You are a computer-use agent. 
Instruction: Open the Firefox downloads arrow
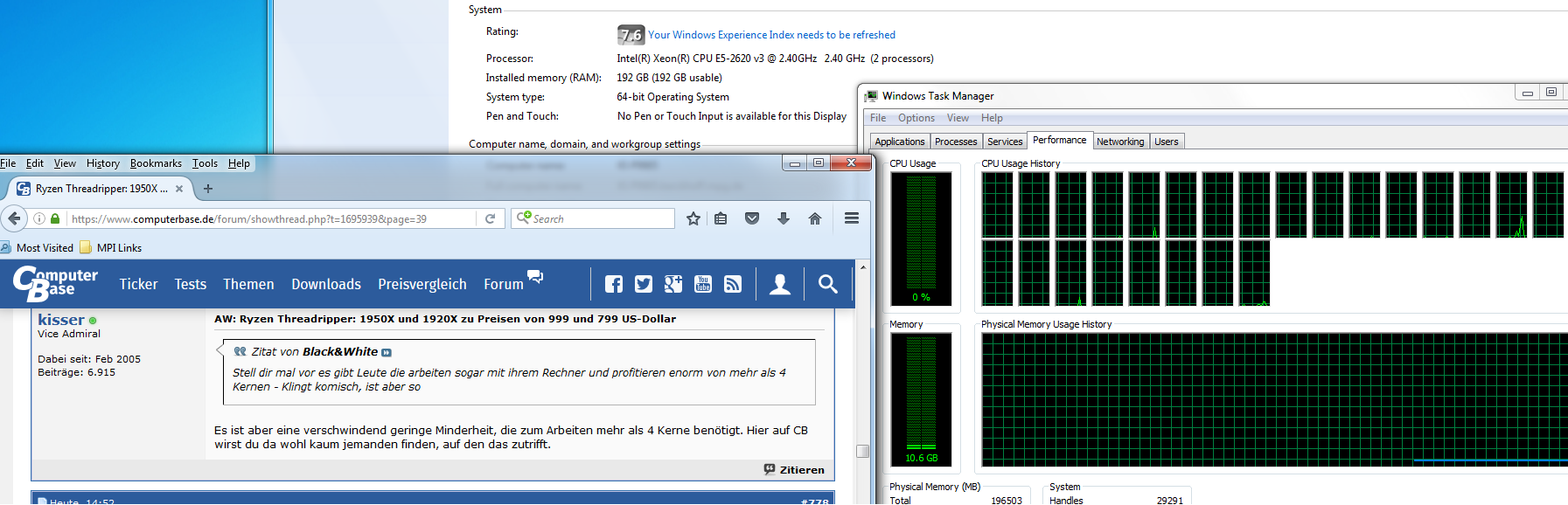(784, 218)
